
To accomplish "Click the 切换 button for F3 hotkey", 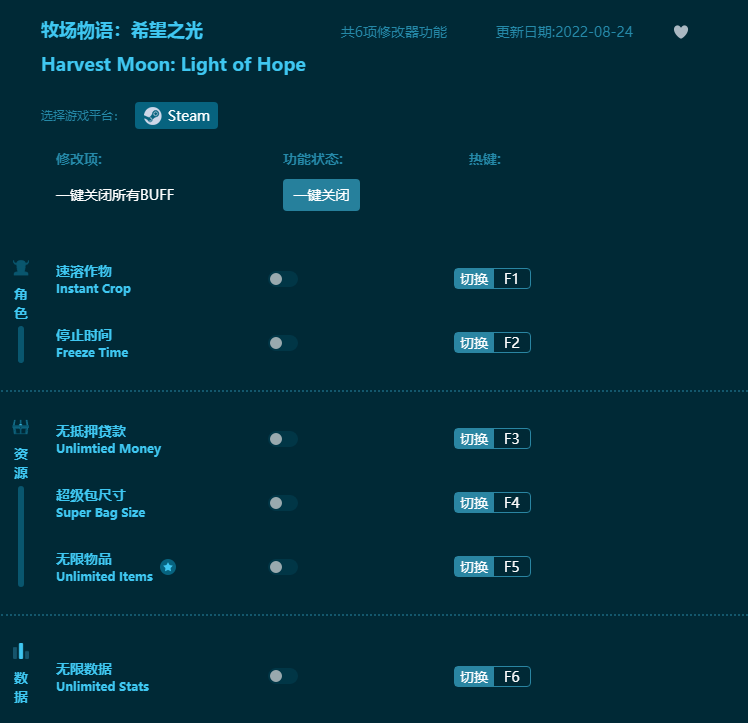I will (474, 439).
